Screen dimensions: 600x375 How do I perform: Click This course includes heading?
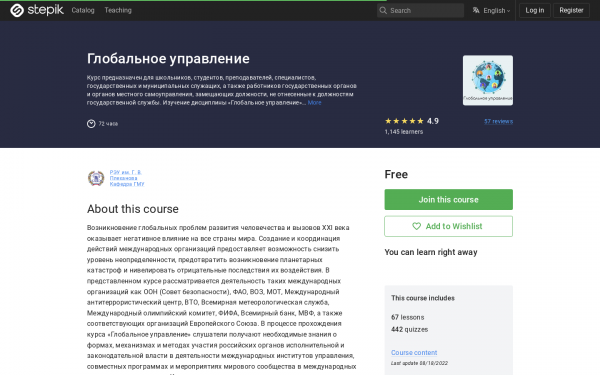[x=423, y=298]
